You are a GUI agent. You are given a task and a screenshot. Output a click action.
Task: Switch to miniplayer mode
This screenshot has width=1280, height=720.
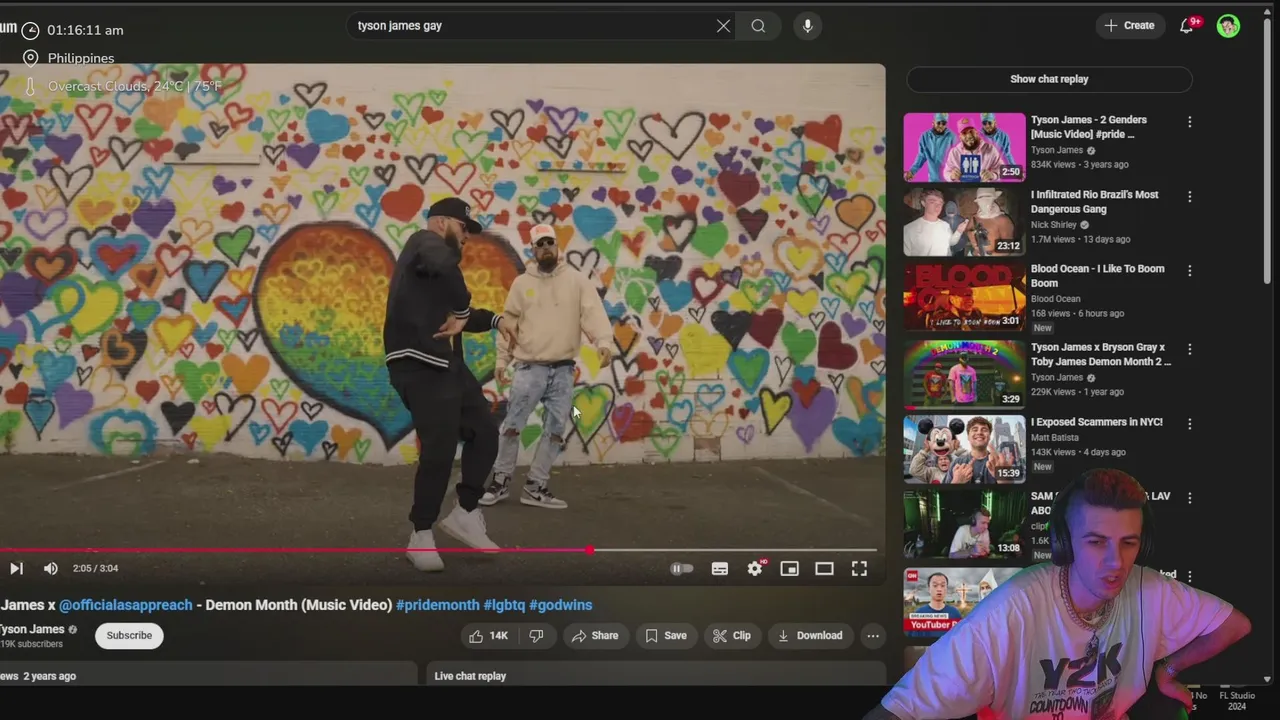789,568
